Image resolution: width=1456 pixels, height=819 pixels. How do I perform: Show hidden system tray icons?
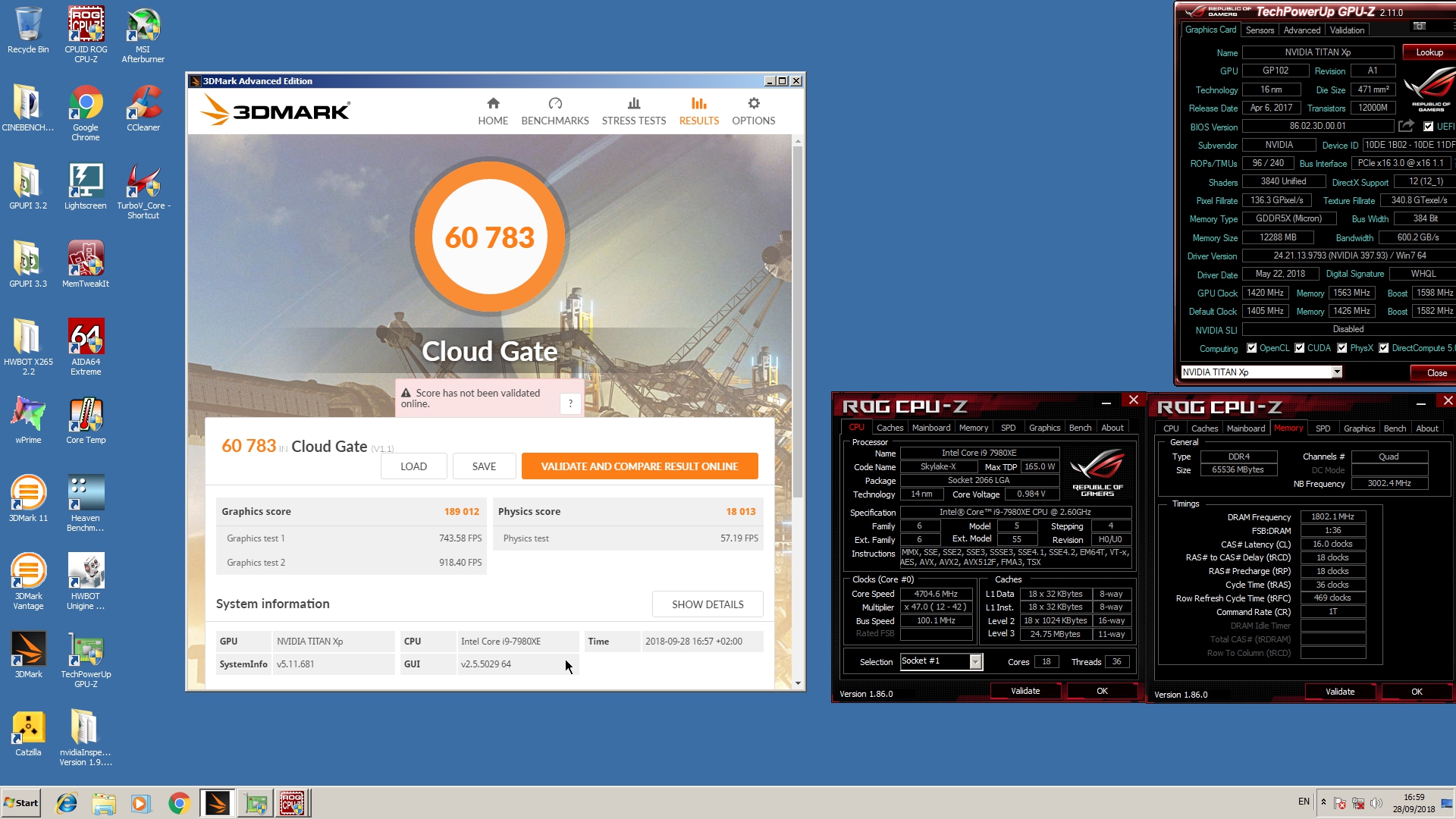point(1324,802)
